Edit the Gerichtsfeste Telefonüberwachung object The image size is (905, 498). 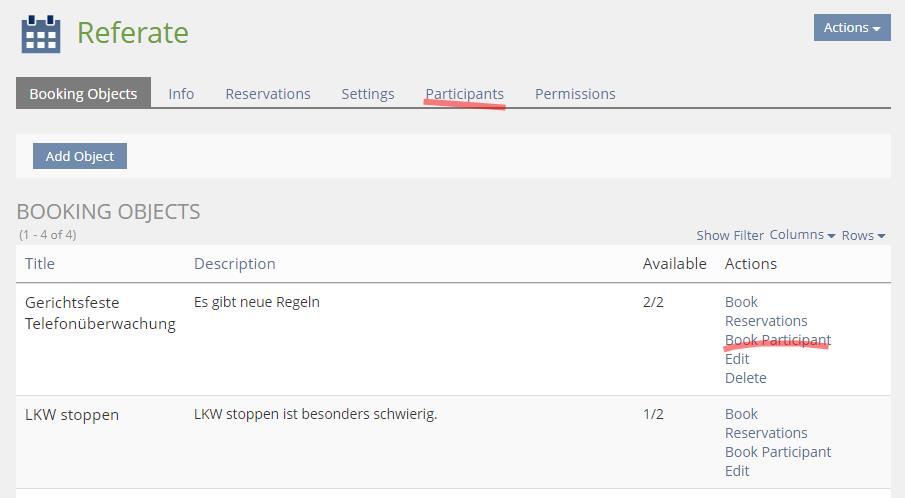point(737,359)
